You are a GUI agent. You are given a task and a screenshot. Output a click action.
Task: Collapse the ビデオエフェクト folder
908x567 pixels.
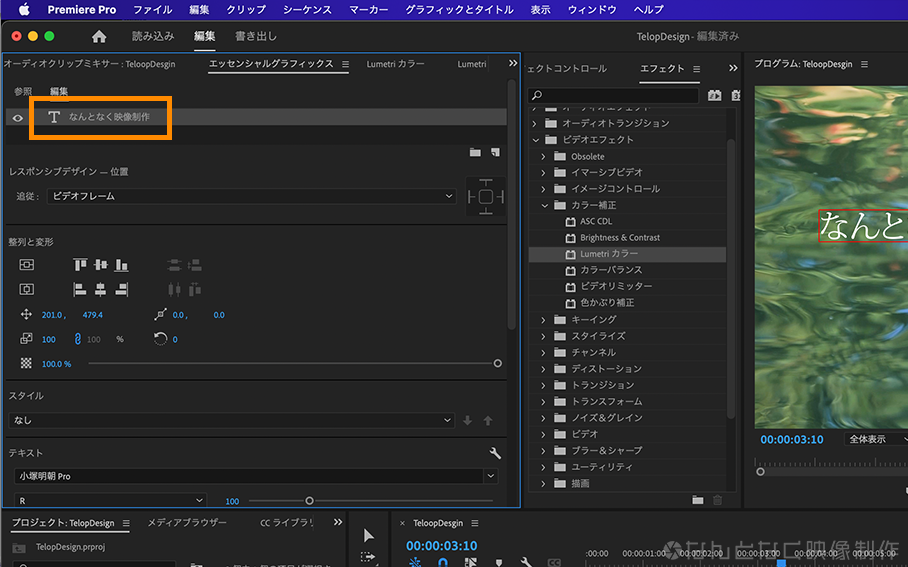[x=536, y=140]
